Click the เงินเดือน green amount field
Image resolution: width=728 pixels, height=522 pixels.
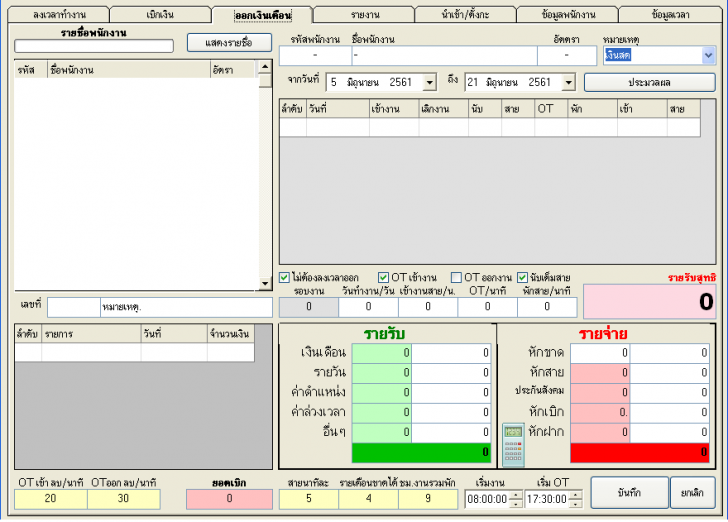(x=382, y=353)
